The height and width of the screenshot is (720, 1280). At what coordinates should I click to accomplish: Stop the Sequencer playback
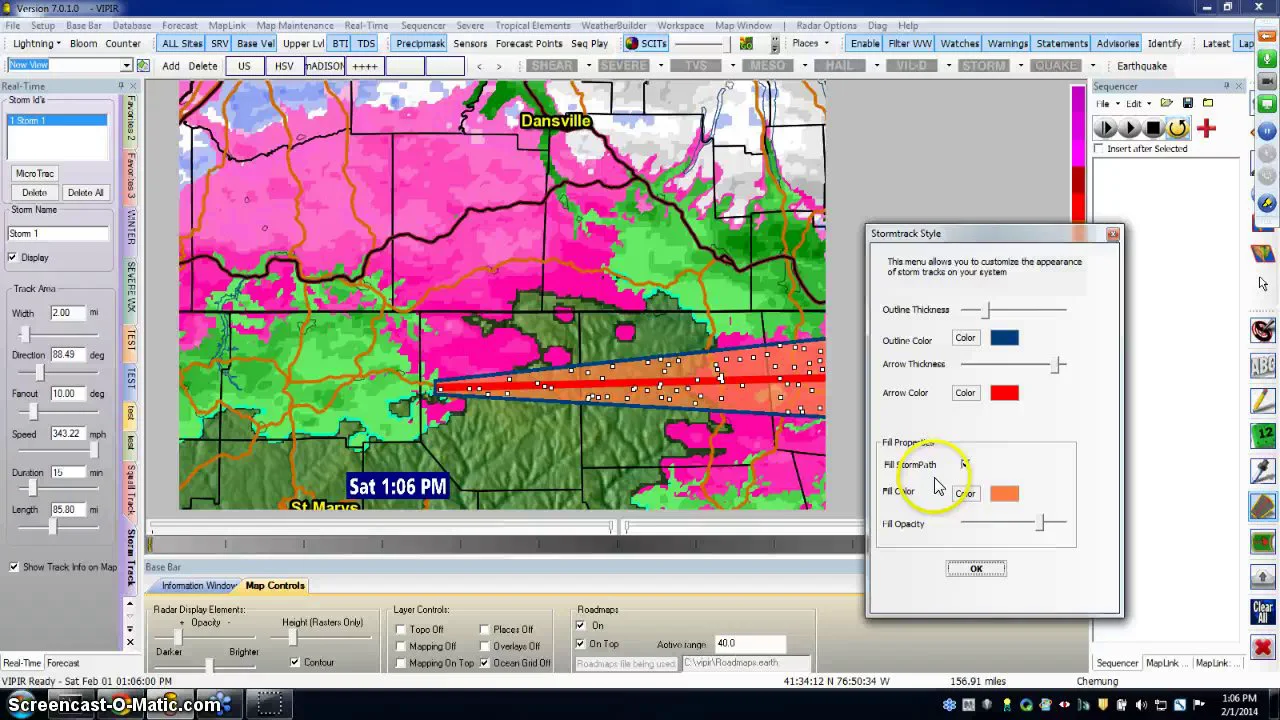click(1153, 128)
